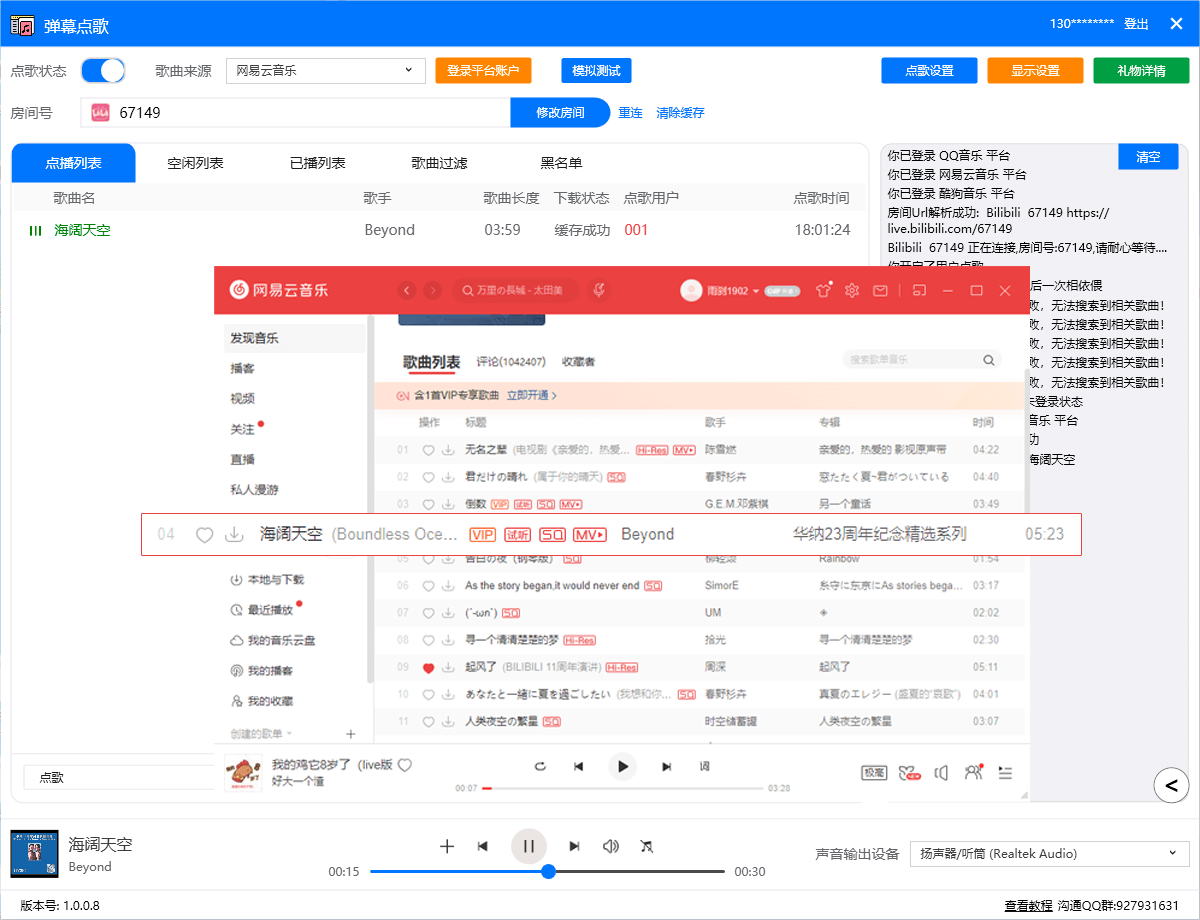Toggle the crossed shuffle icon in player bar
The image size is (1200, 920).
pyautogui.click(x=647, y=846)
